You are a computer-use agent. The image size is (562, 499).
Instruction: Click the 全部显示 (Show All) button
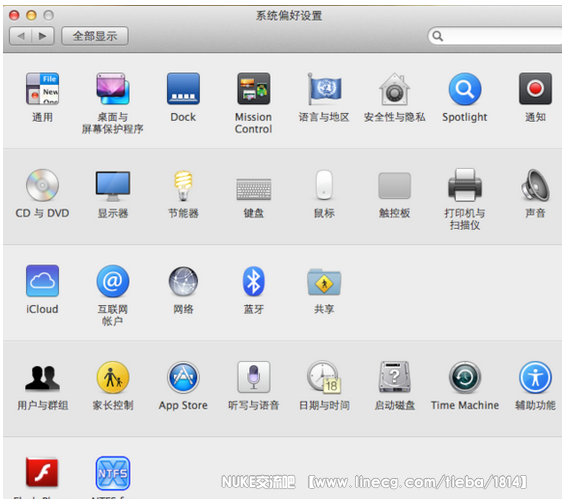coord(95,36)
